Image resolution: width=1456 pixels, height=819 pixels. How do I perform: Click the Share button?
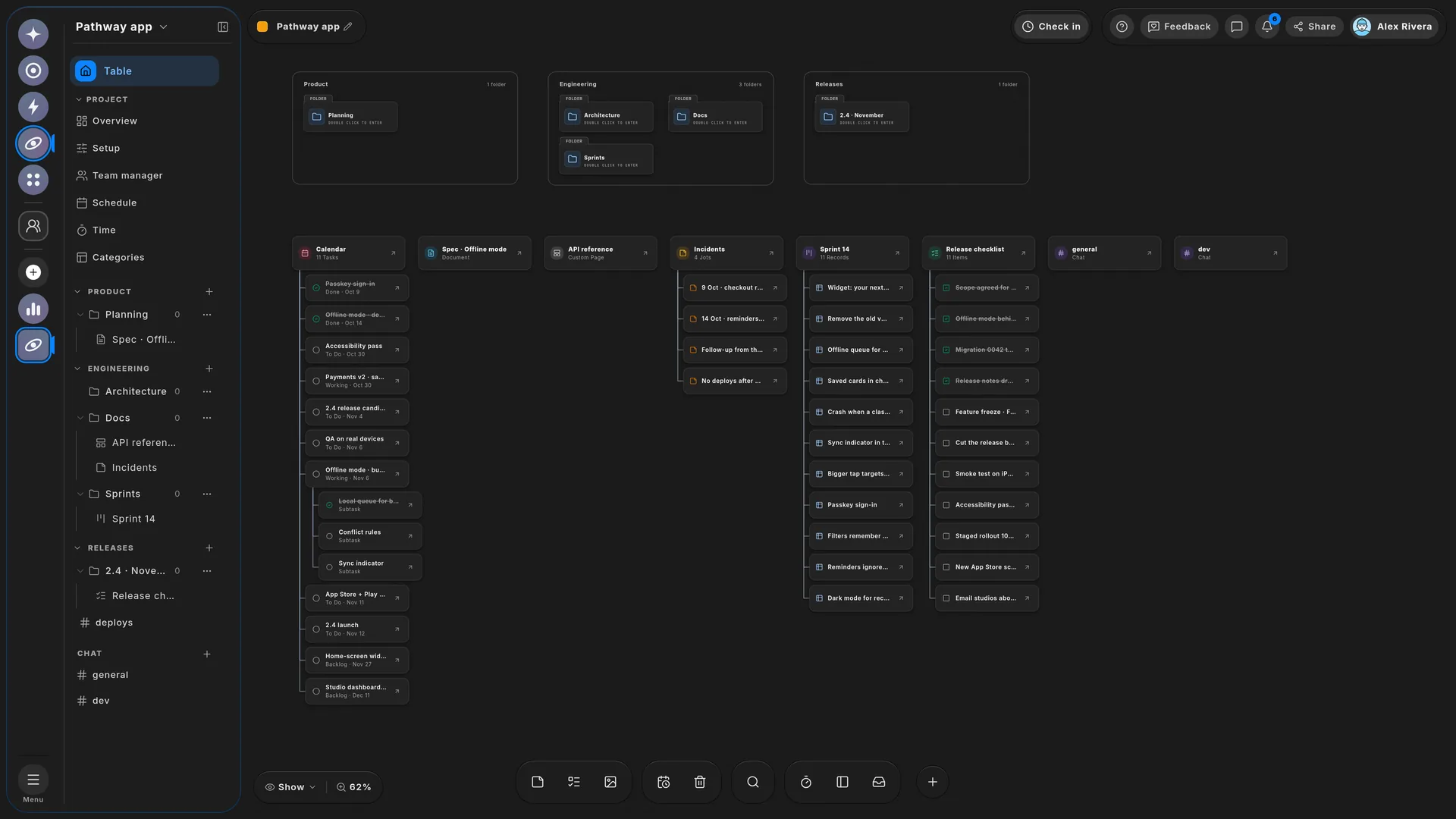[1315, 27]
